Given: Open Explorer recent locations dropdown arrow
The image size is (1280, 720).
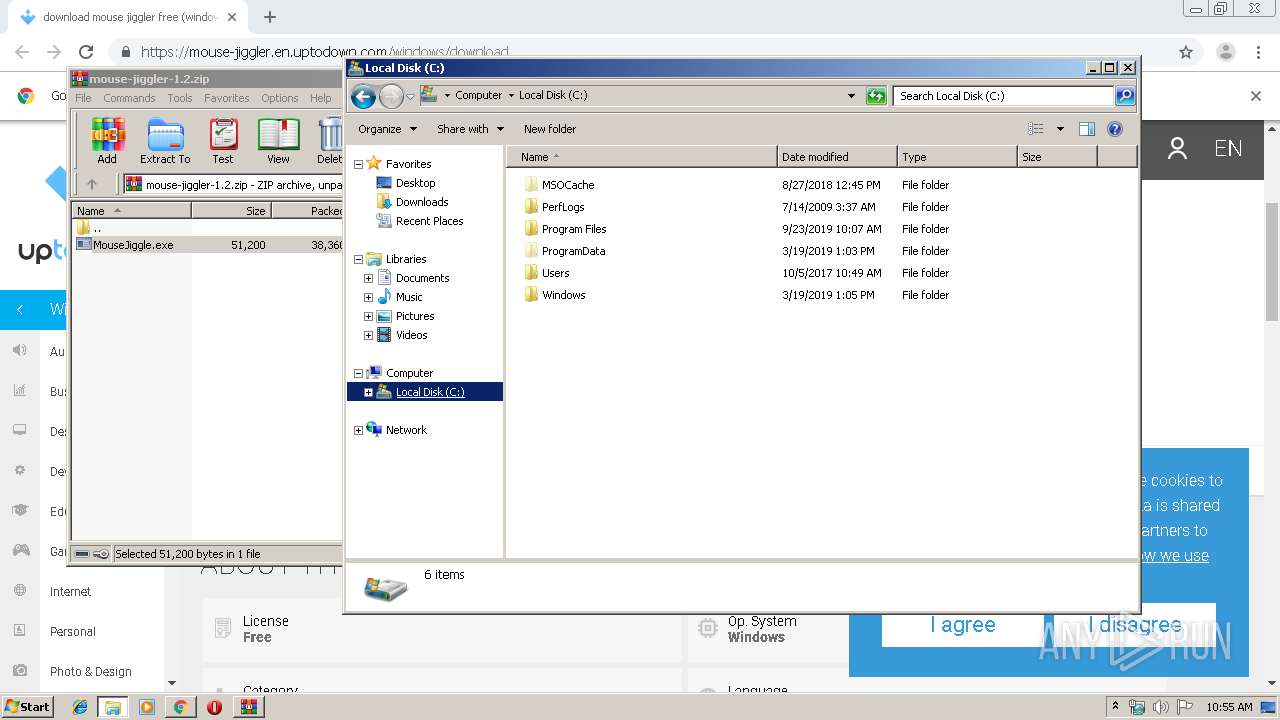Looking at the screenshot, I should (410, 97).
